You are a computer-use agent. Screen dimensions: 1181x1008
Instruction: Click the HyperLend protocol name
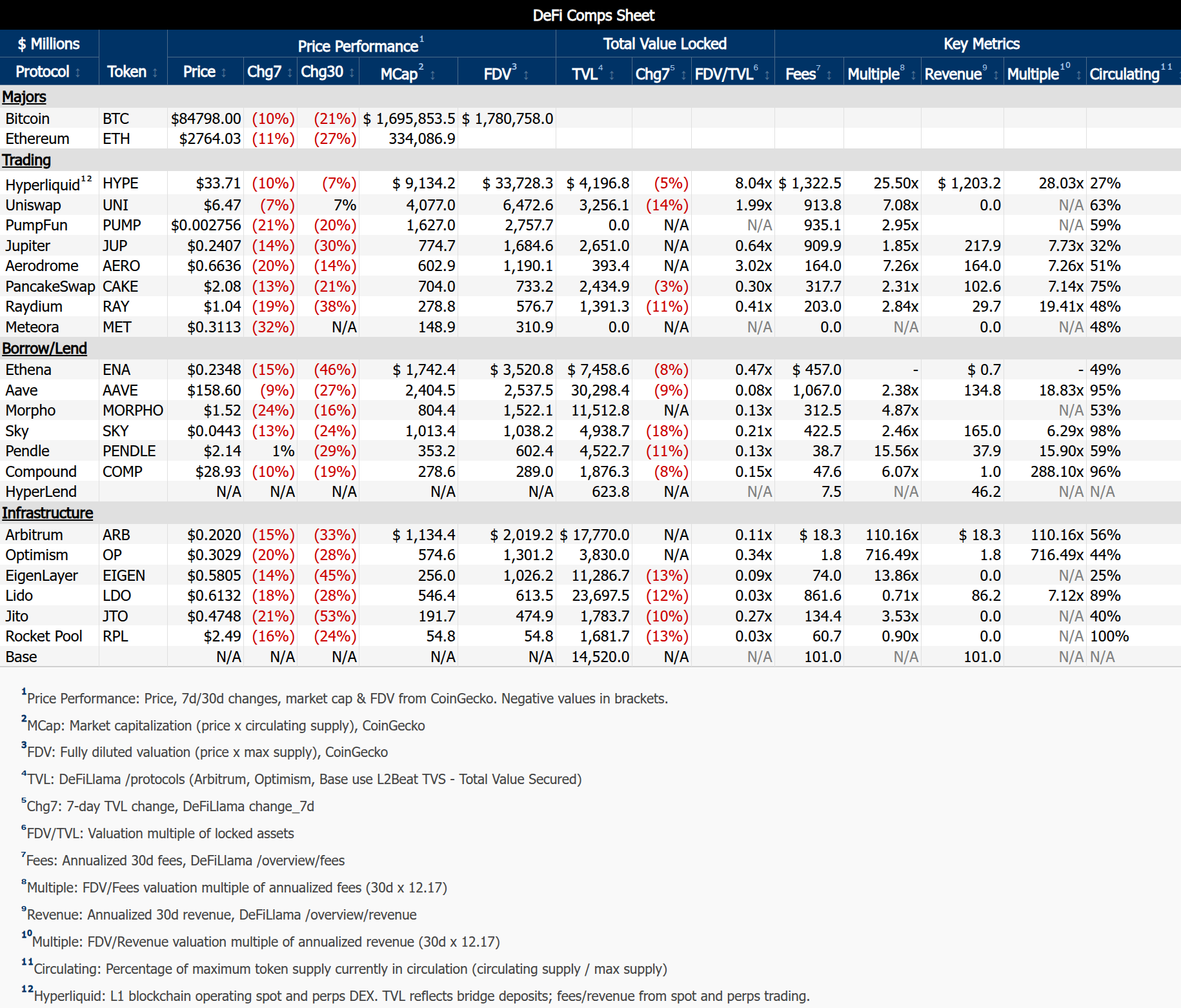41,492
